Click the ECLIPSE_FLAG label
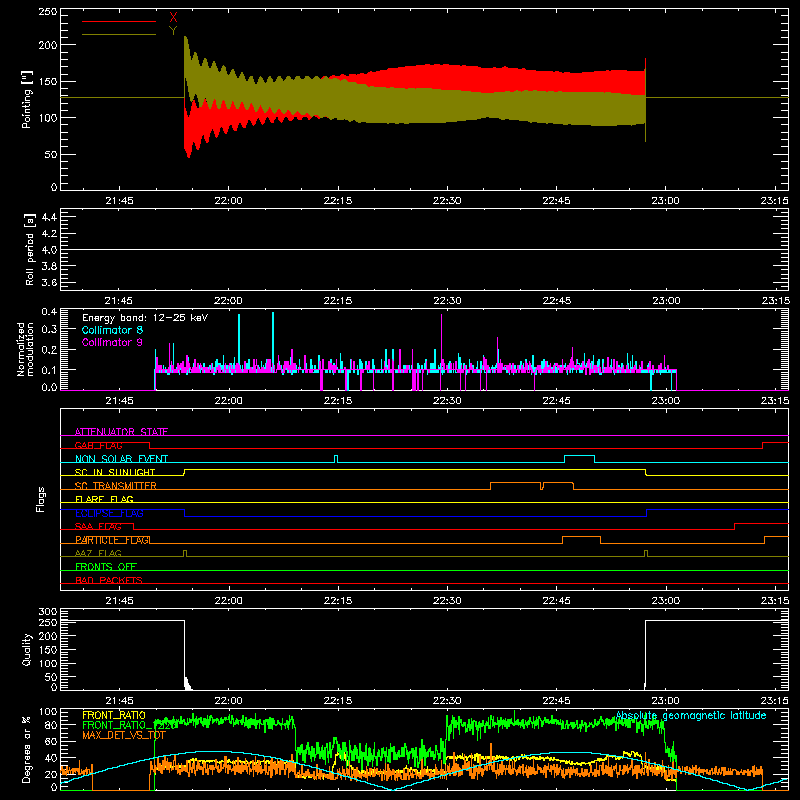800x800 pixels. coord(109,513)
